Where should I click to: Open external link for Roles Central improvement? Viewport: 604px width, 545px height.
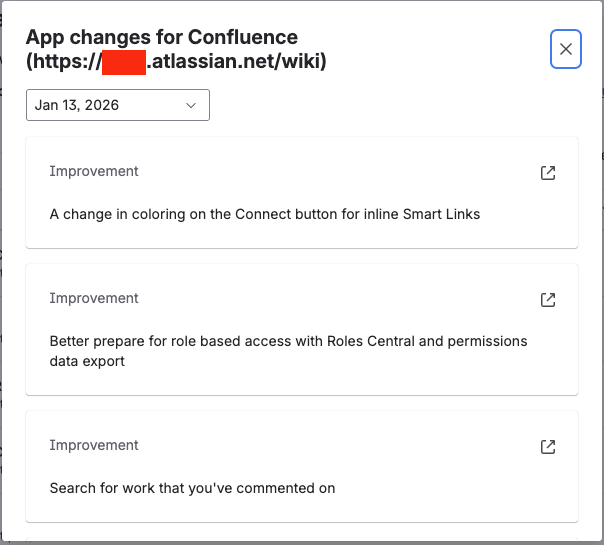click(547, 300)
